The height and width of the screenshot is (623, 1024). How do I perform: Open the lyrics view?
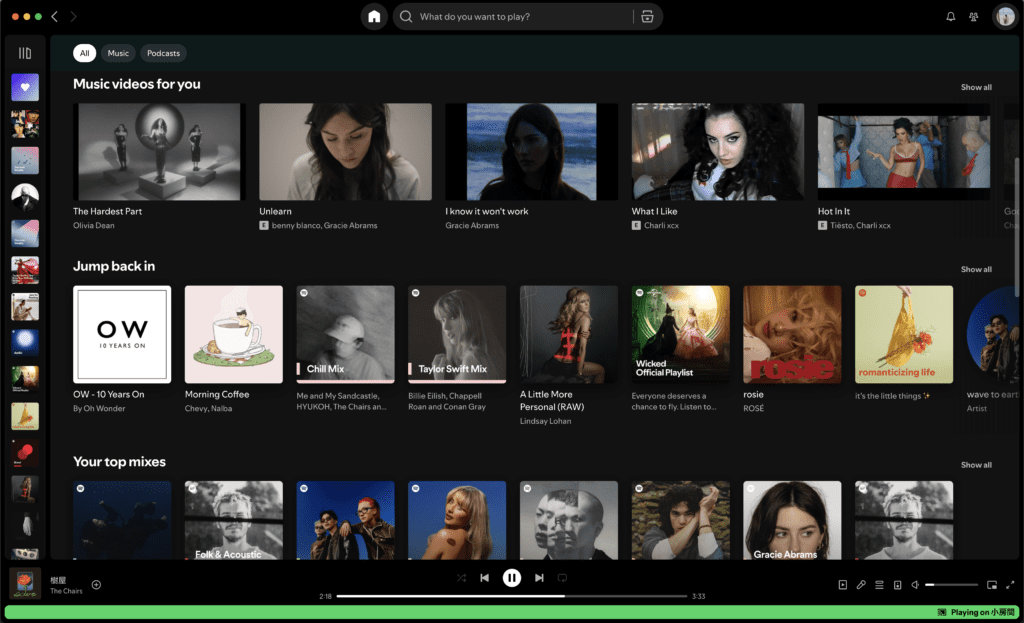click(x=861, y=584)
